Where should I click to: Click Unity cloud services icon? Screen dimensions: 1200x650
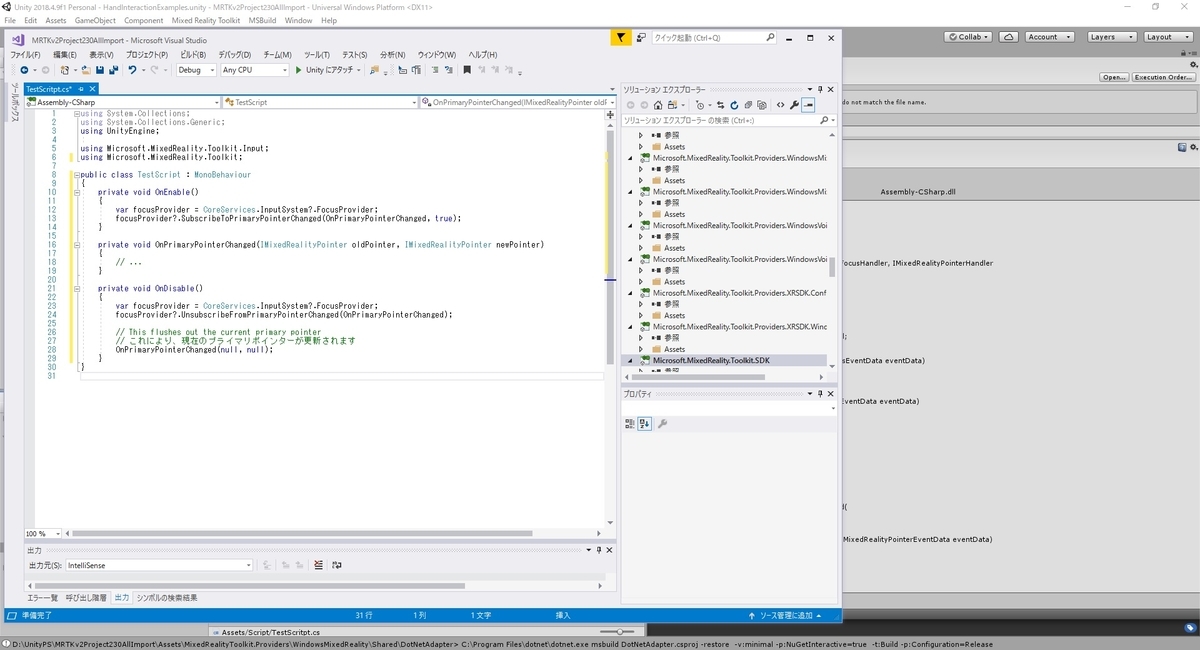(1009, 36)
